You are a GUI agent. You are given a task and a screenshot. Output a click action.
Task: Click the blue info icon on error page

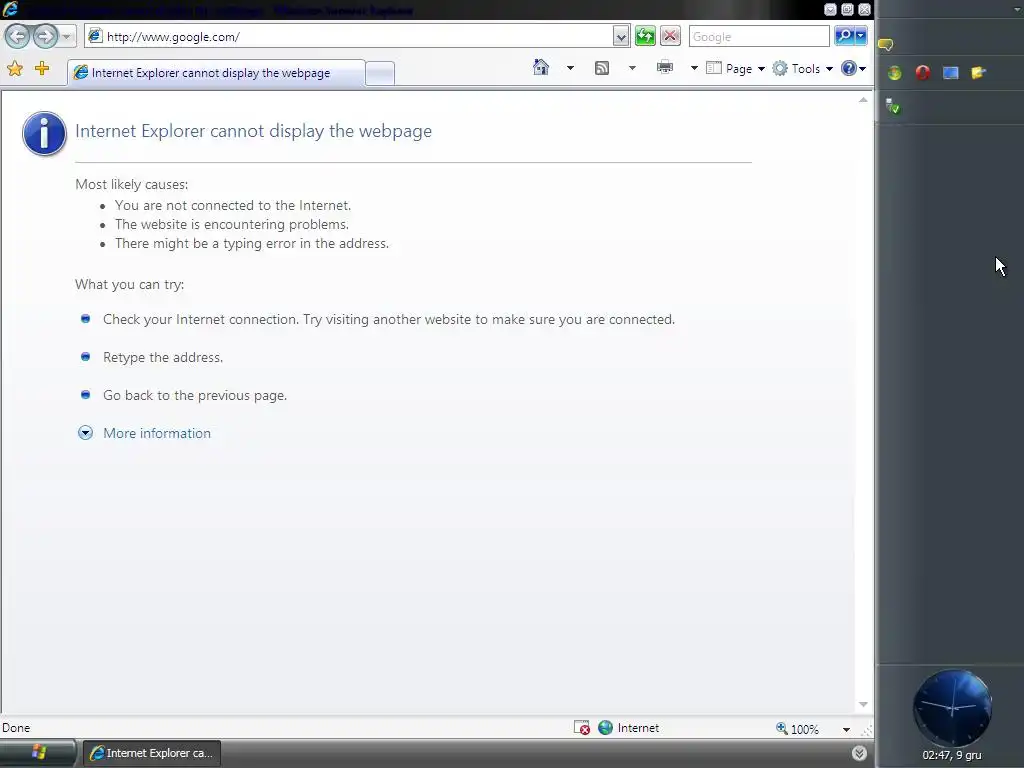[44, 133]
